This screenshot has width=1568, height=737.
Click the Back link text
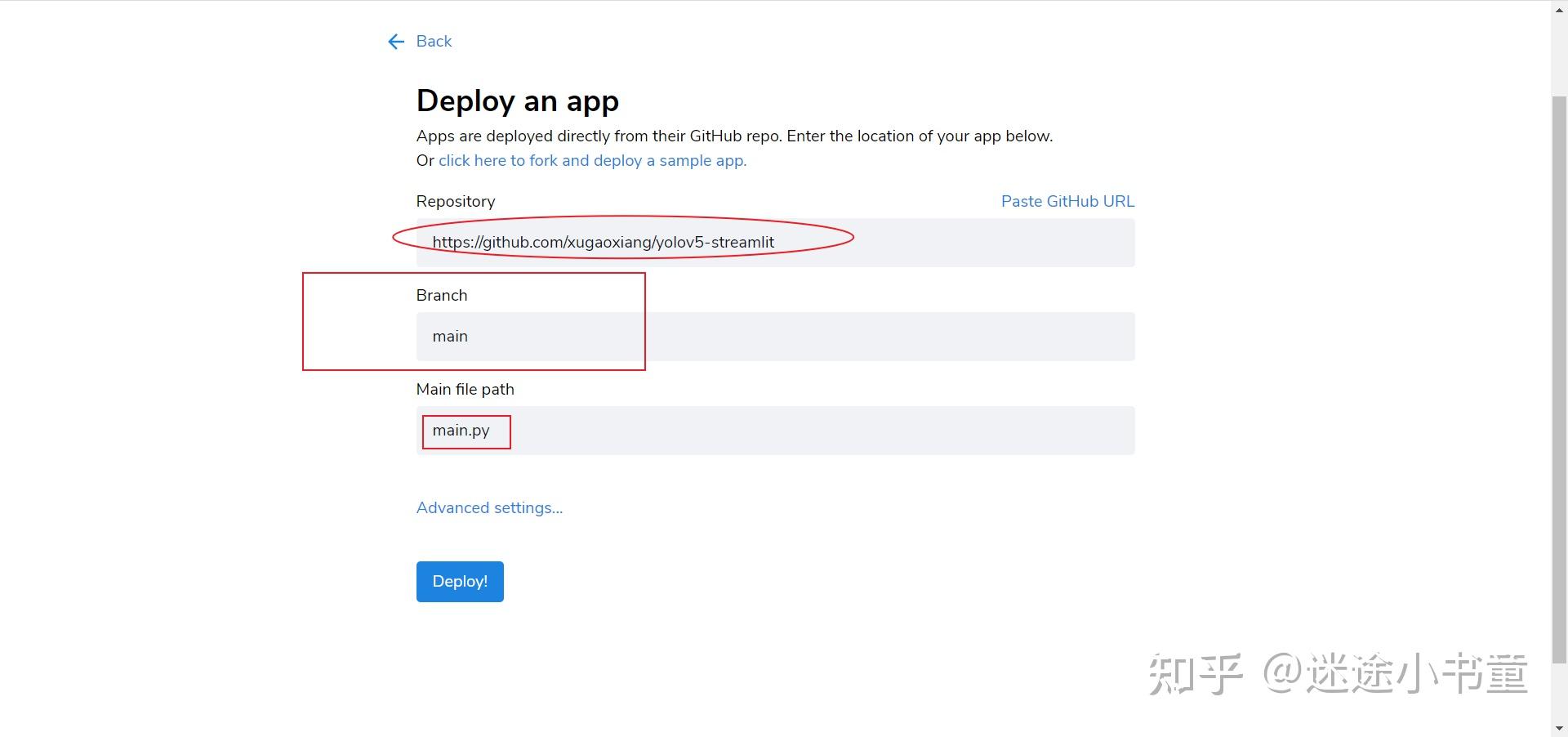434,42
